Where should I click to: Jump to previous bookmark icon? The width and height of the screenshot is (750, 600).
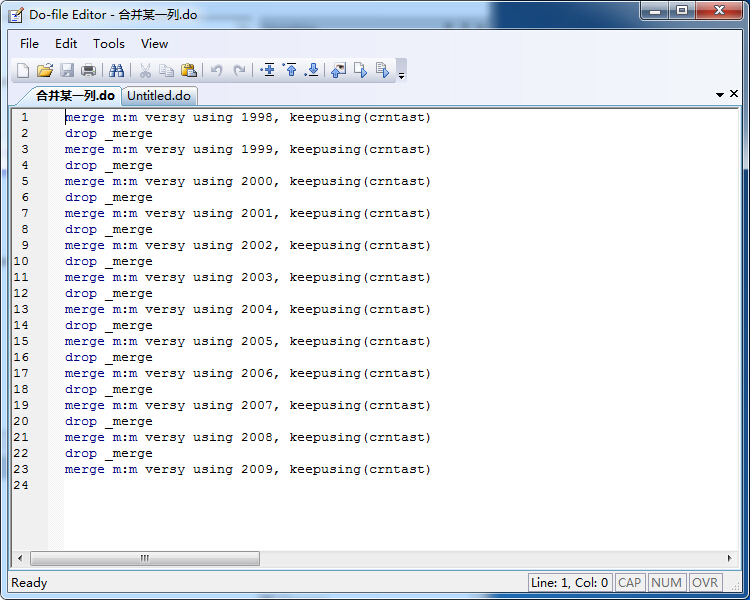pyautogui.click(x=290, y=70)
